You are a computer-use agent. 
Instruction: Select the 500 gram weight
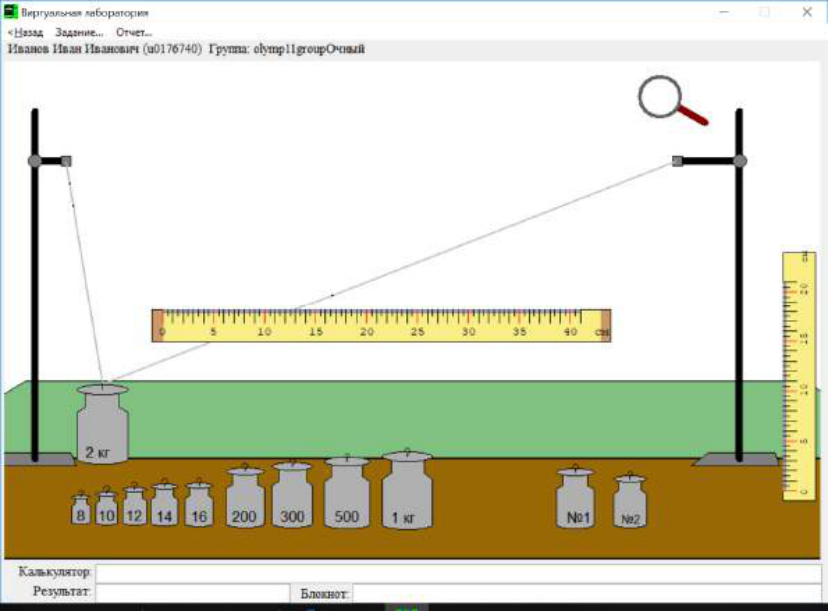tap(346, 492)
